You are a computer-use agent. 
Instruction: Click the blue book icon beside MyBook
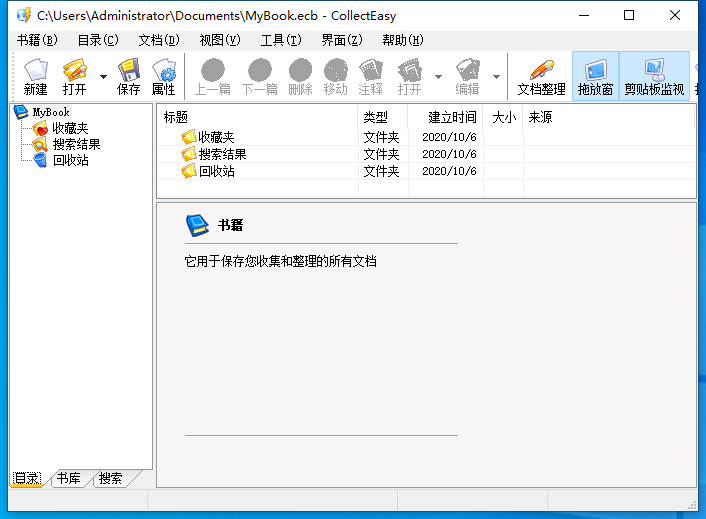[x=21, y=112]
